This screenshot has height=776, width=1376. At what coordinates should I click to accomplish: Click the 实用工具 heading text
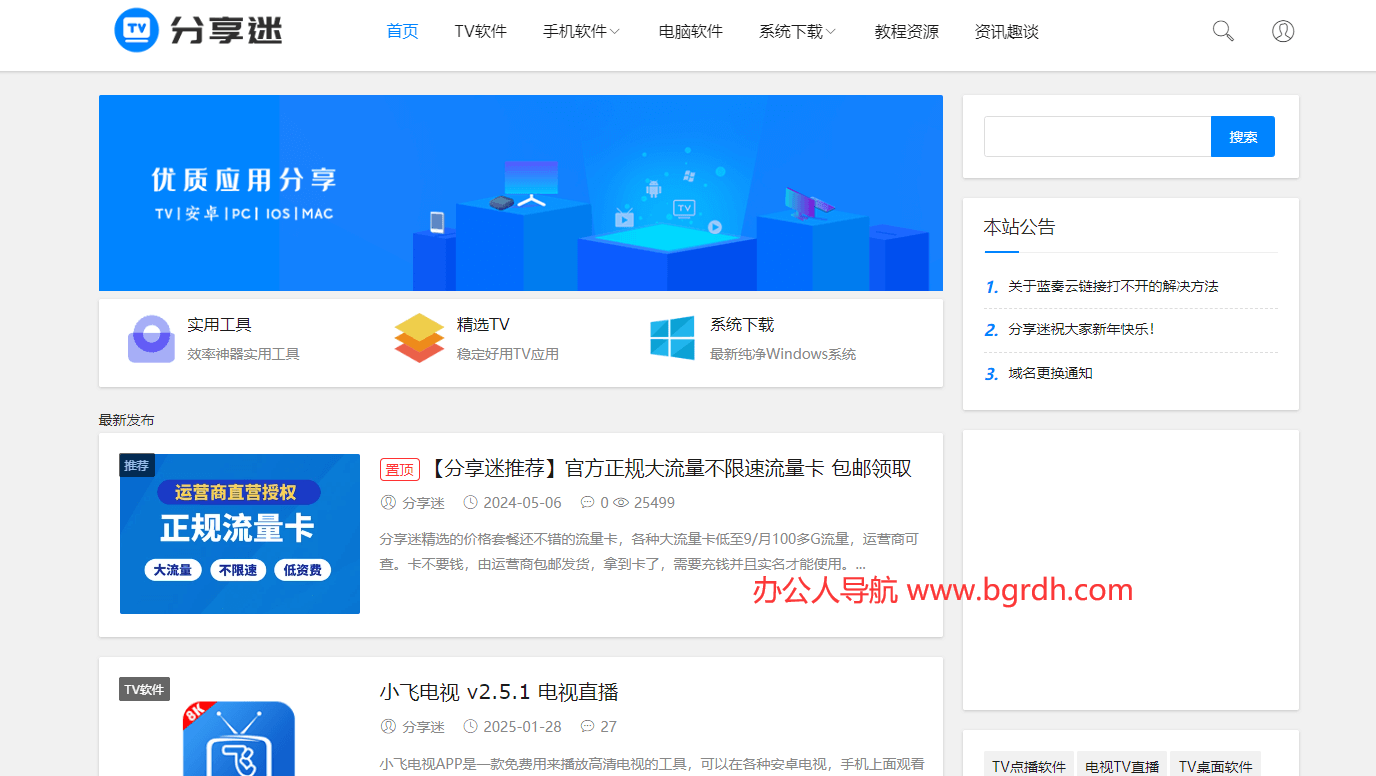point(219,325)
